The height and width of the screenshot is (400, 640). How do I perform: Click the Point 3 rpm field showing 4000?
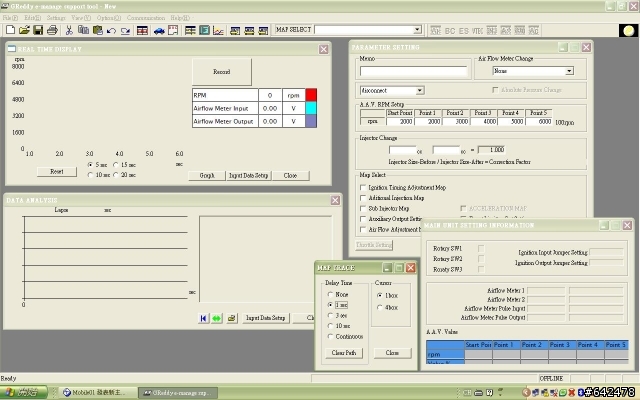tap(483, 121)
